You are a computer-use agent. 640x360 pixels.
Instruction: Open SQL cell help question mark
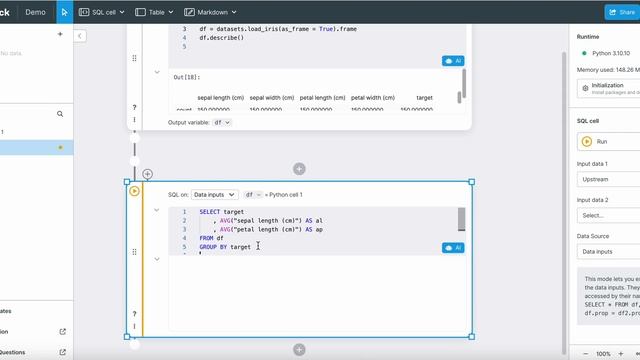click(x=134, y=314)
